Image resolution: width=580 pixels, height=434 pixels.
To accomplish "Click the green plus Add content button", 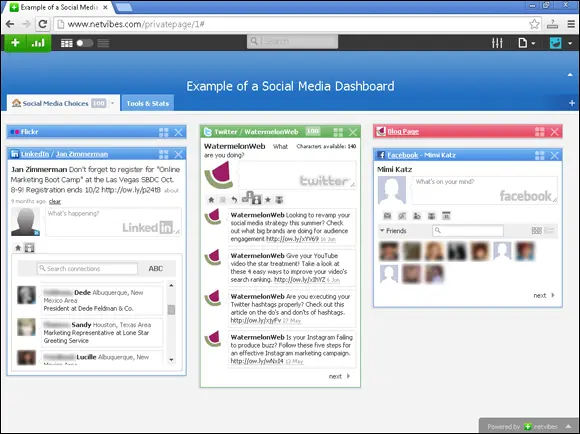I will point(15,43).
